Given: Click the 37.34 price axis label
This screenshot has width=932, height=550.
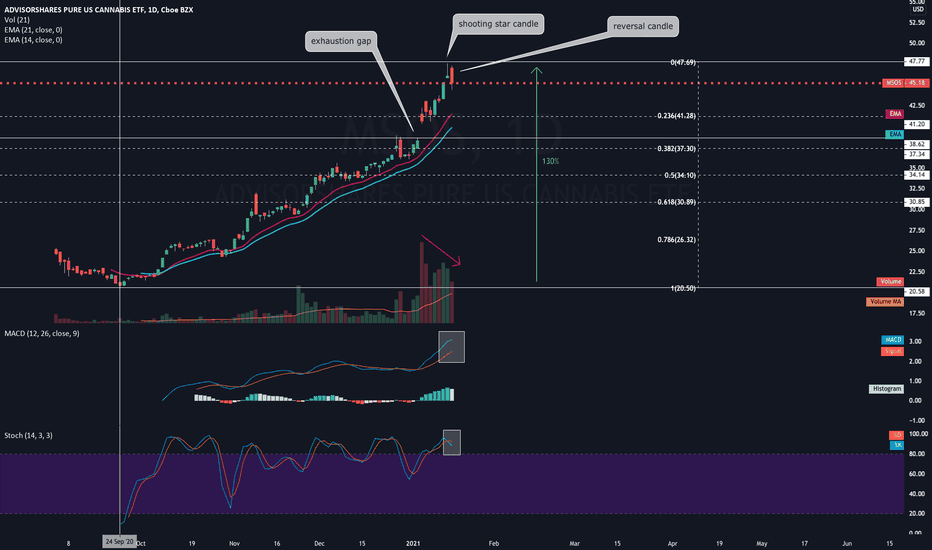Looking at the screenshot, I should click(x=917, y=155).
